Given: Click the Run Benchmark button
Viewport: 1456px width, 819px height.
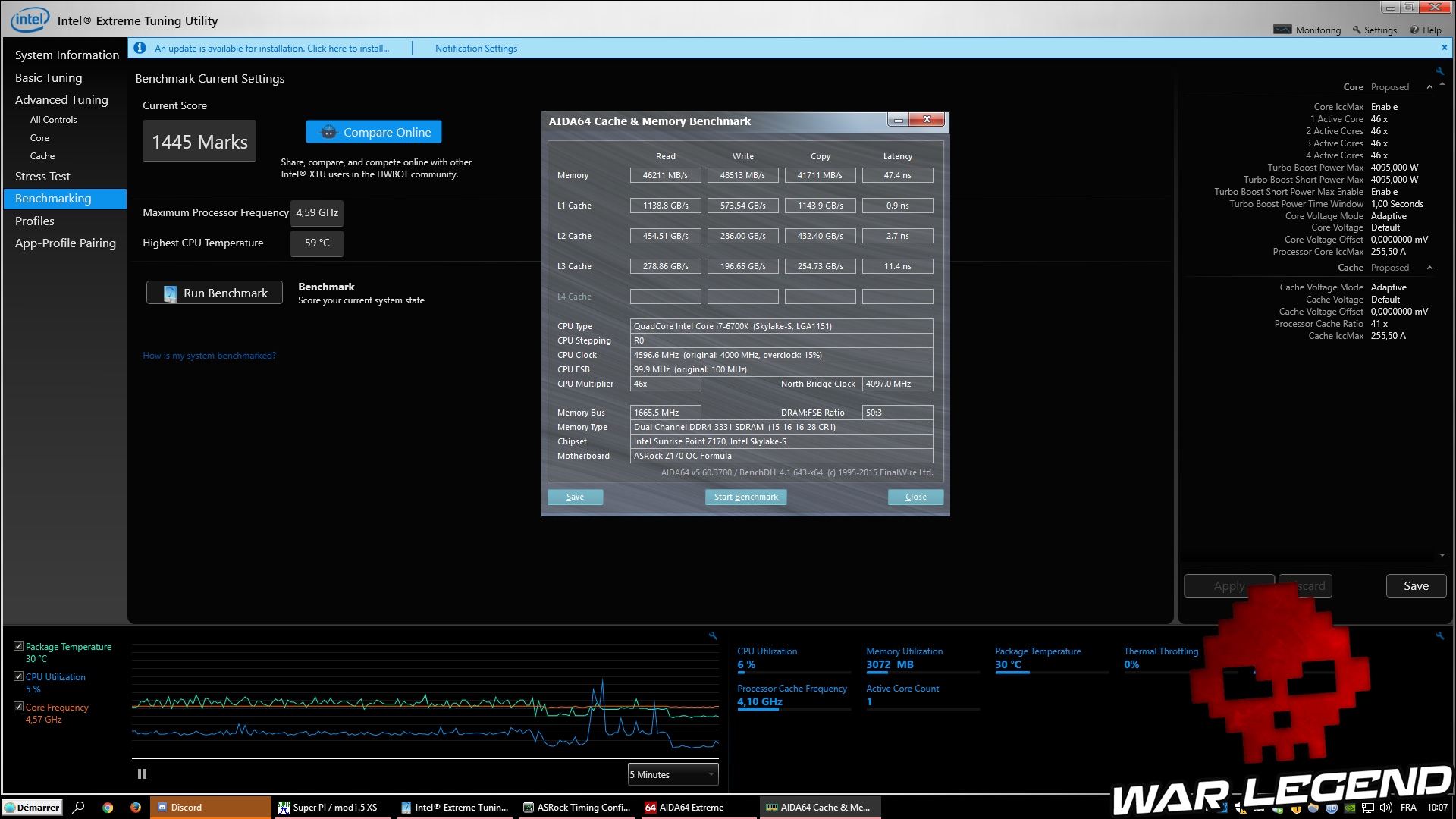Looking at the screenshot, I should click(x=215, y=293).
